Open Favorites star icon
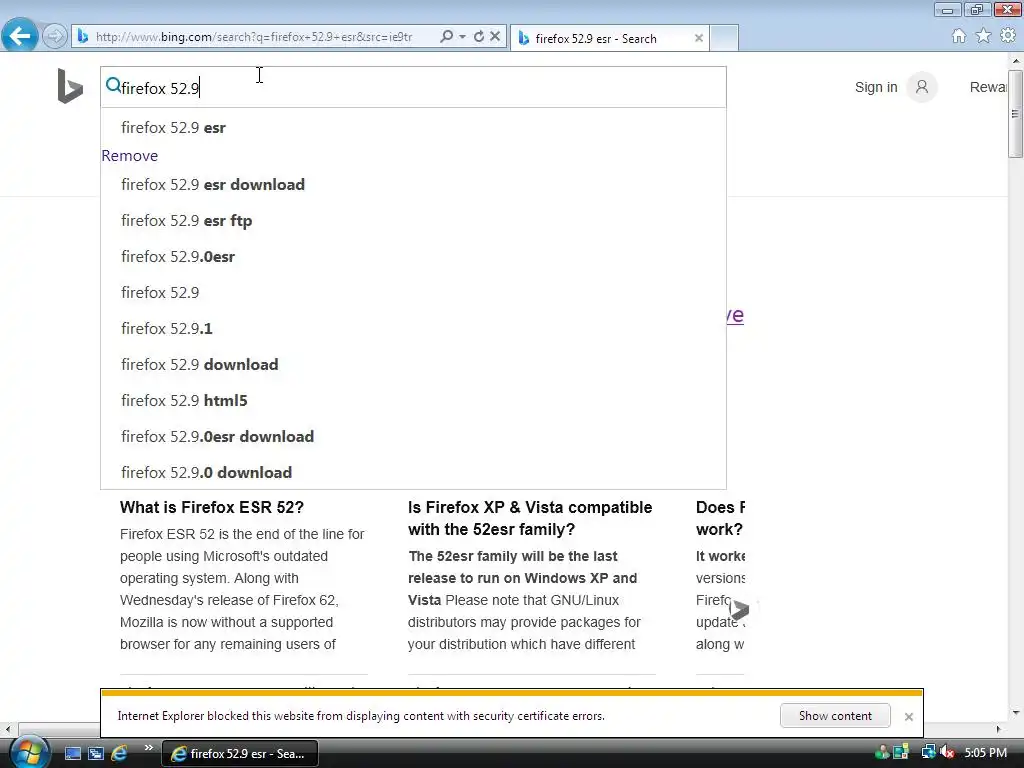Screen dimensions: 1024x768 984,36
